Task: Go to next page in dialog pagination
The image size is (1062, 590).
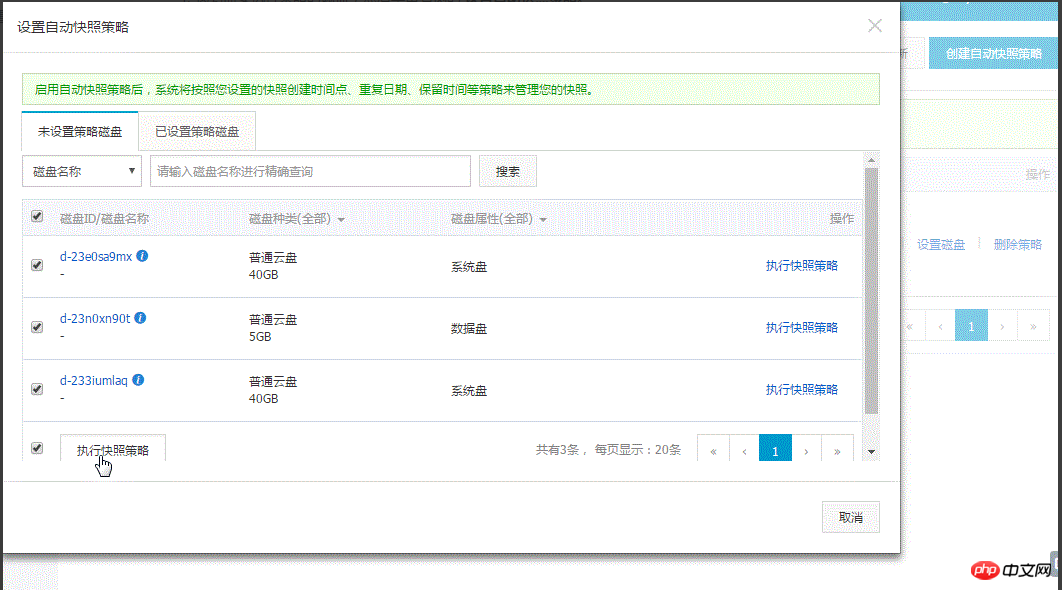Action: click(806, 450)
